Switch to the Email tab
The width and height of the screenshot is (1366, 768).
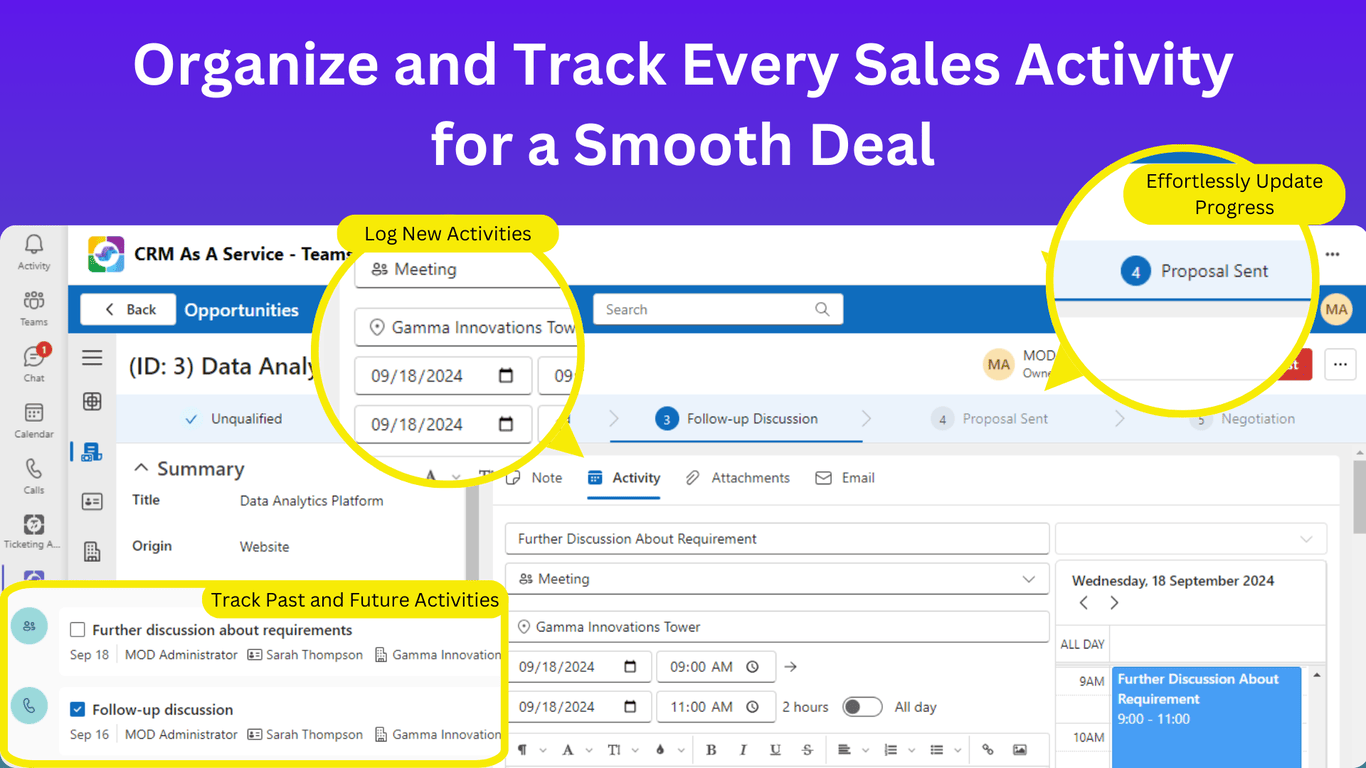point(845,478)
